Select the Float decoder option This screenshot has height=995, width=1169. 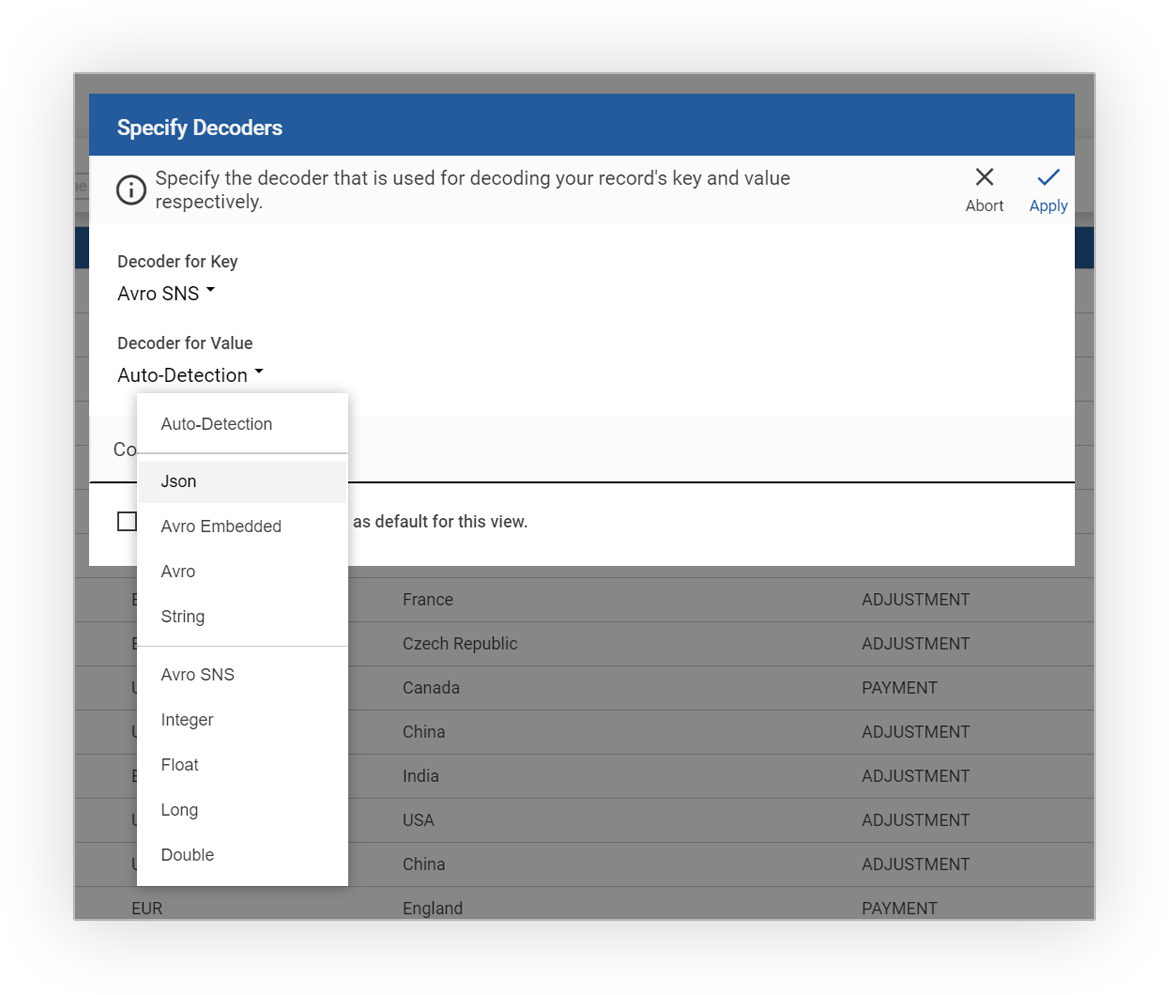pos(242,765)
